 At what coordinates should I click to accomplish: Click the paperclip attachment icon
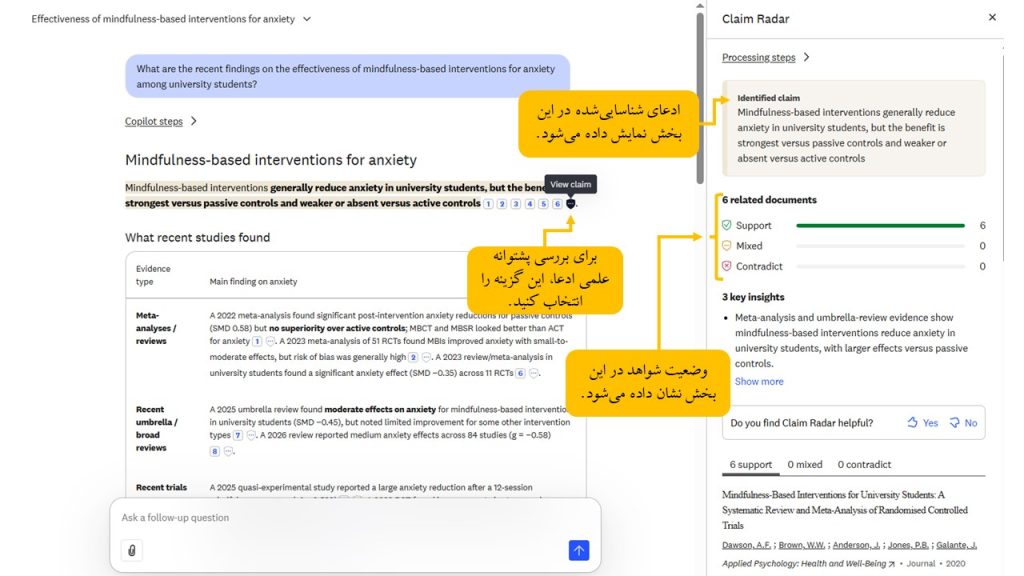[x=131, y=550]
